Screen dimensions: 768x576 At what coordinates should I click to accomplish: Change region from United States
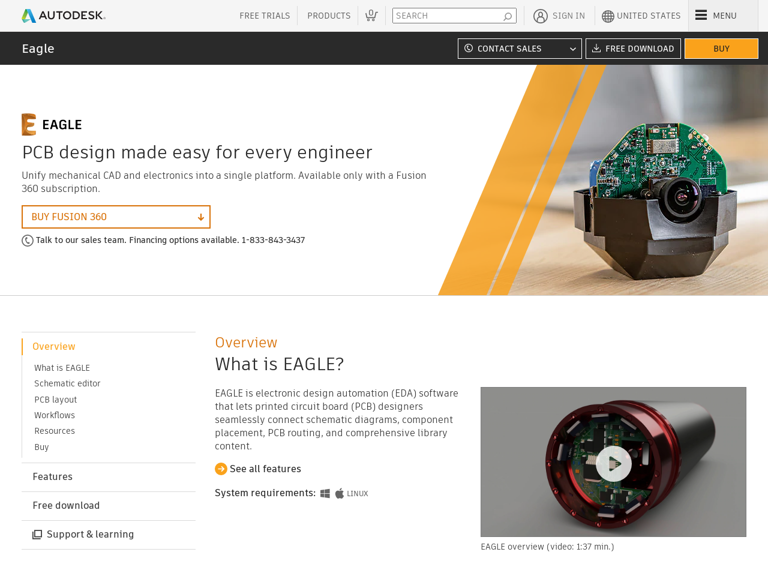[648, 16]
